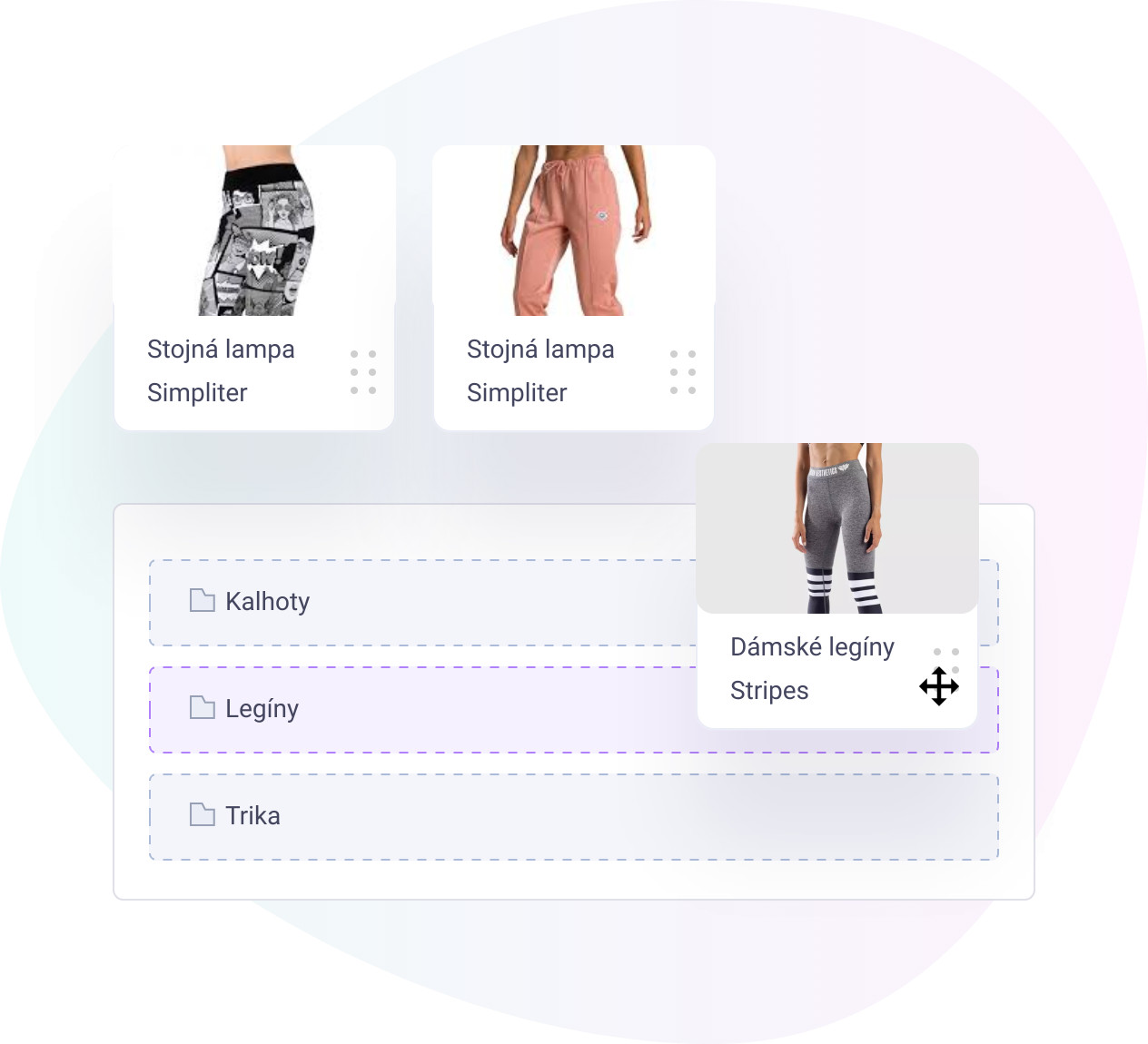
Task: Select the Trika category row
Action: (574, 817)
